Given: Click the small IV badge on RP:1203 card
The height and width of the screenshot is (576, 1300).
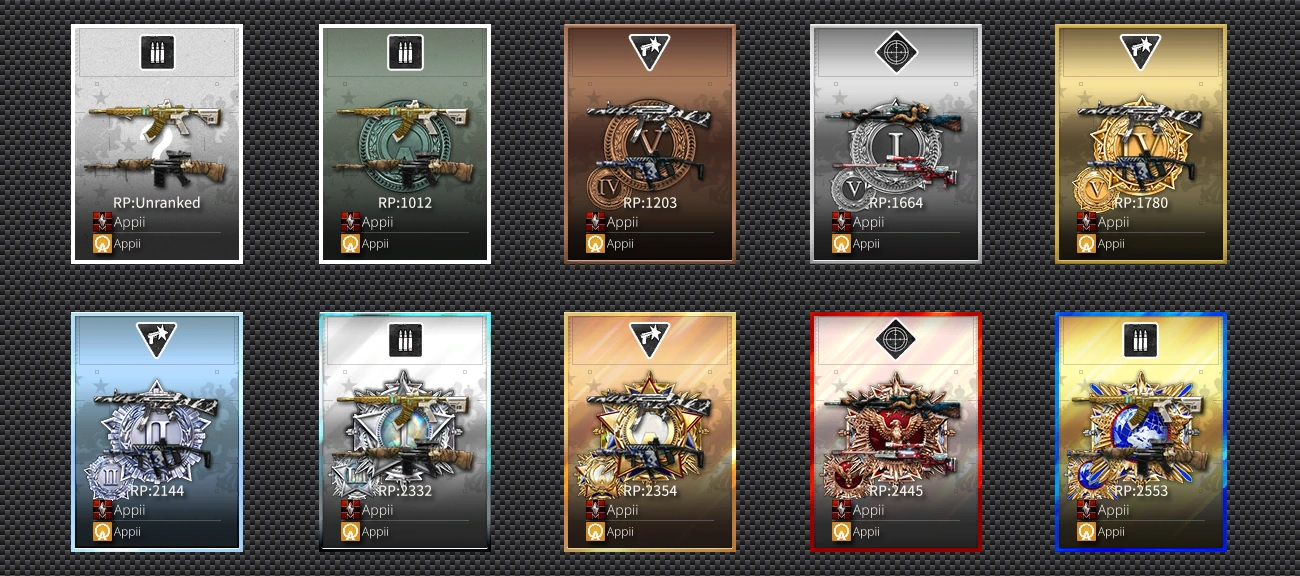Looking at the screenshot, I should tap(606, 188).
